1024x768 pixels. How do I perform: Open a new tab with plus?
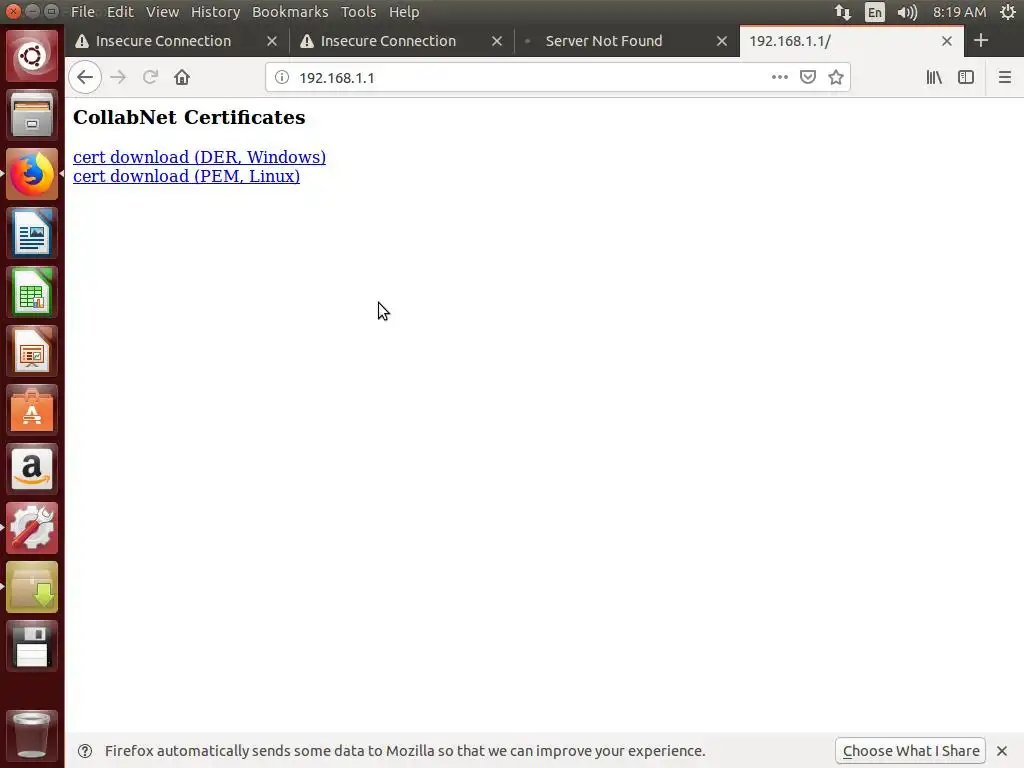pos(980,40)
